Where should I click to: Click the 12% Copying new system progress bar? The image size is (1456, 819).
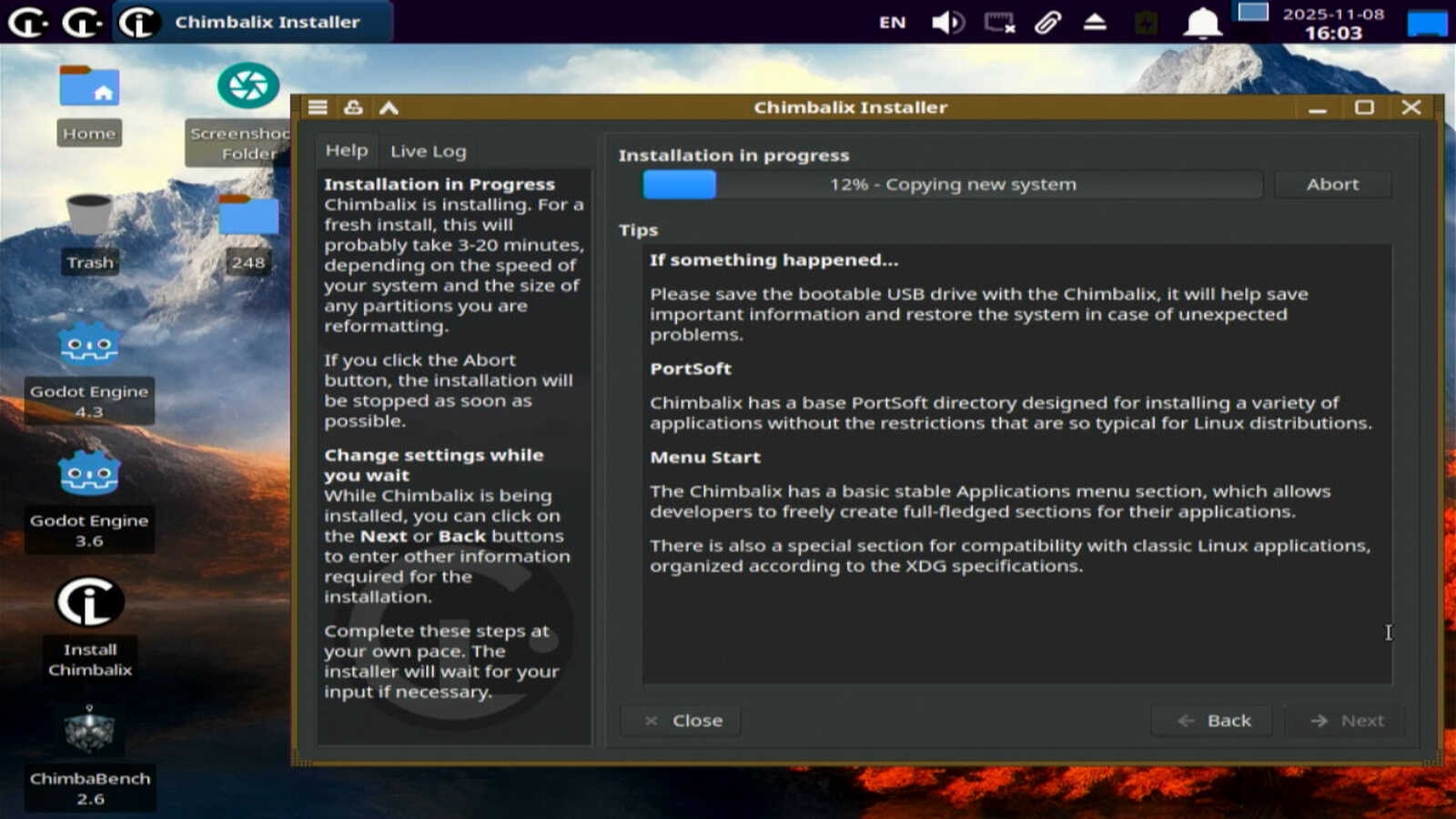click(x=952, y=185)
